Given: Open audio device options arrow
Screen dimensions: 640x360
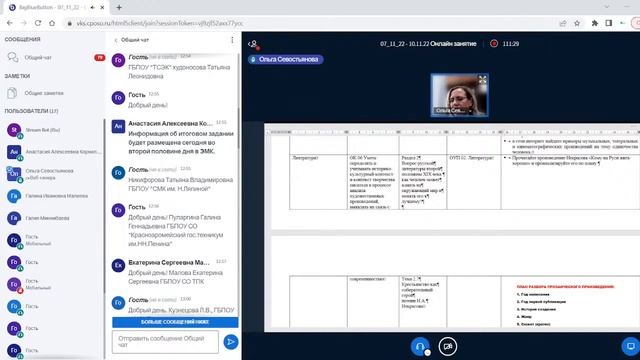Looking at the screenshot, I should [427, 353].
